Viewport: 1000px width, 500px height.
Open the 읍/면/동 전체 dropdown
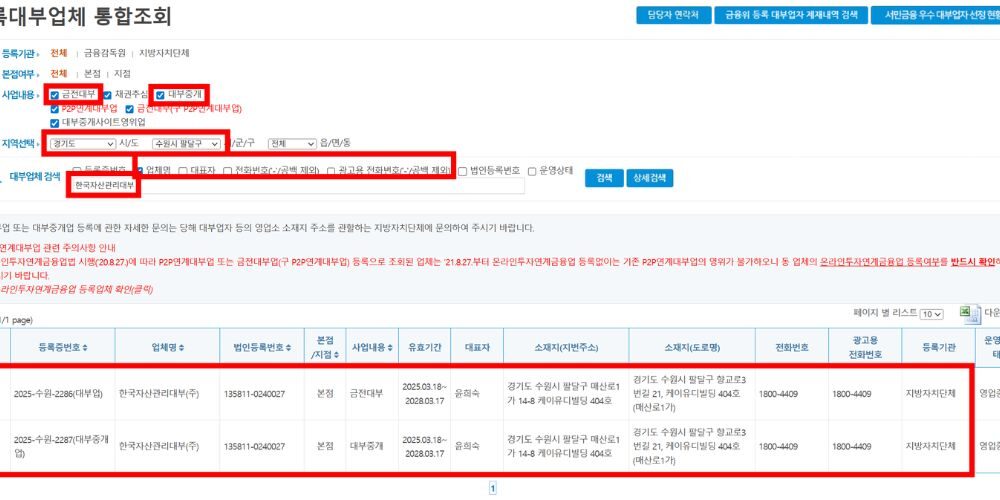pyautogui.click(x=291, y=143)
